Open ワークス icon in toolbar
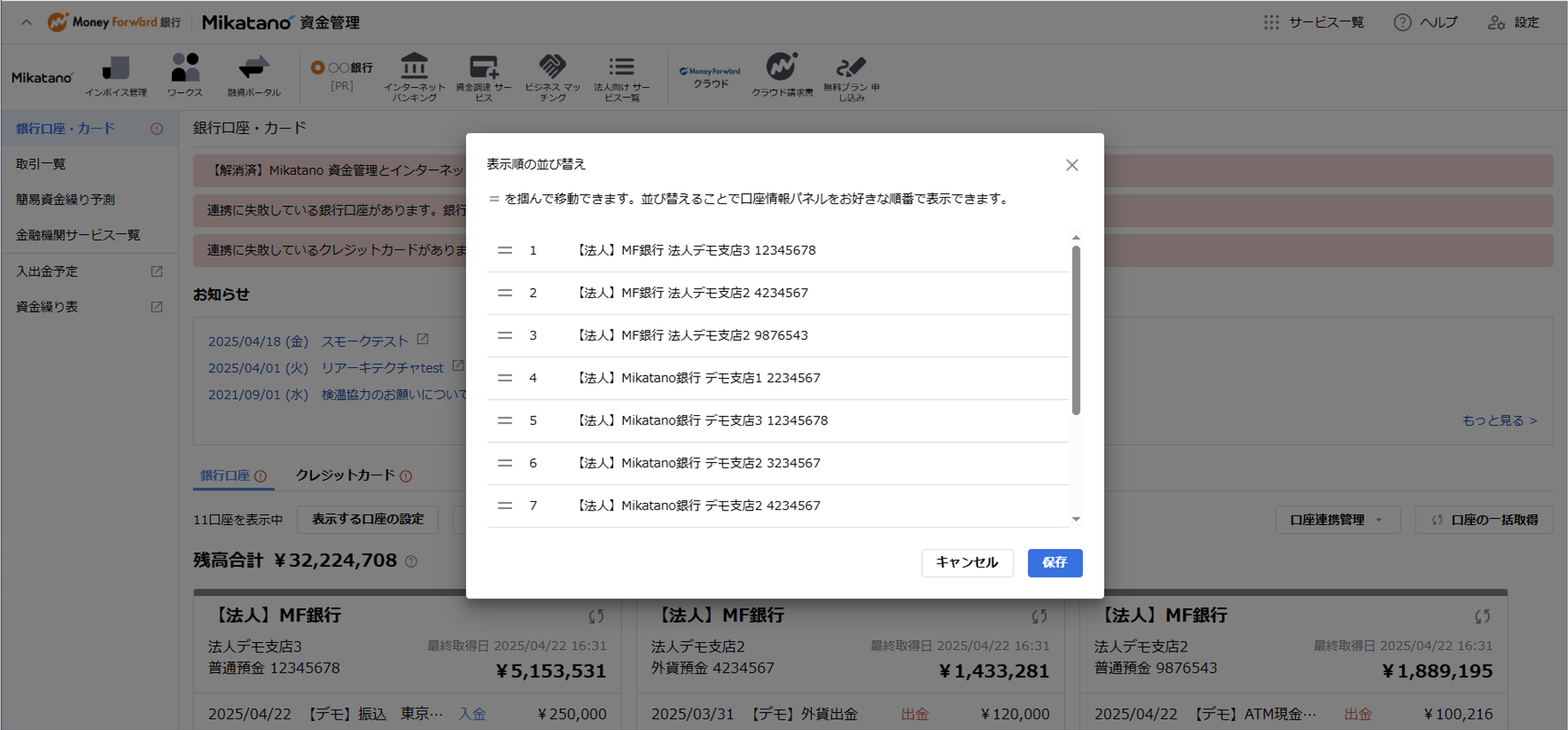 (185, 76)
